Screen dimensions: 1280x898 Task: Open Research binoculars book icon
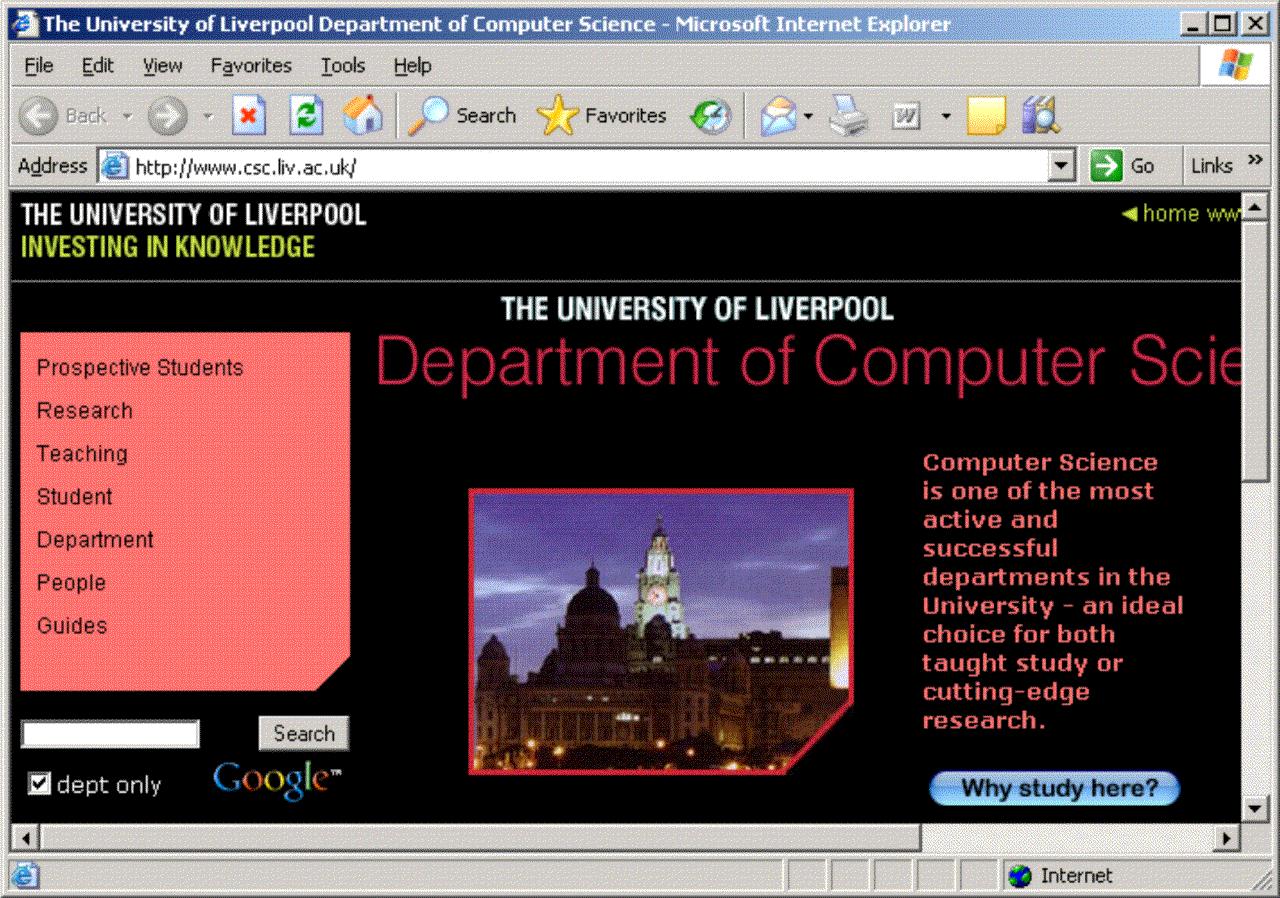pos(1040,116)
